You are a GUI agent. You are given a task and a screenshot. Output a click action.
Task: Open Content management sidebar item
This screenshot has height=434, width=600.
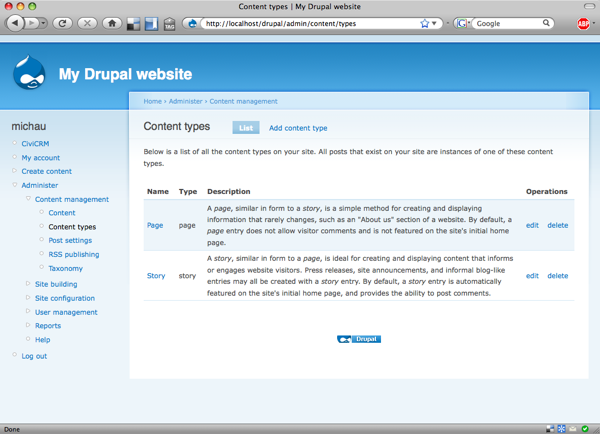(72, 199)
